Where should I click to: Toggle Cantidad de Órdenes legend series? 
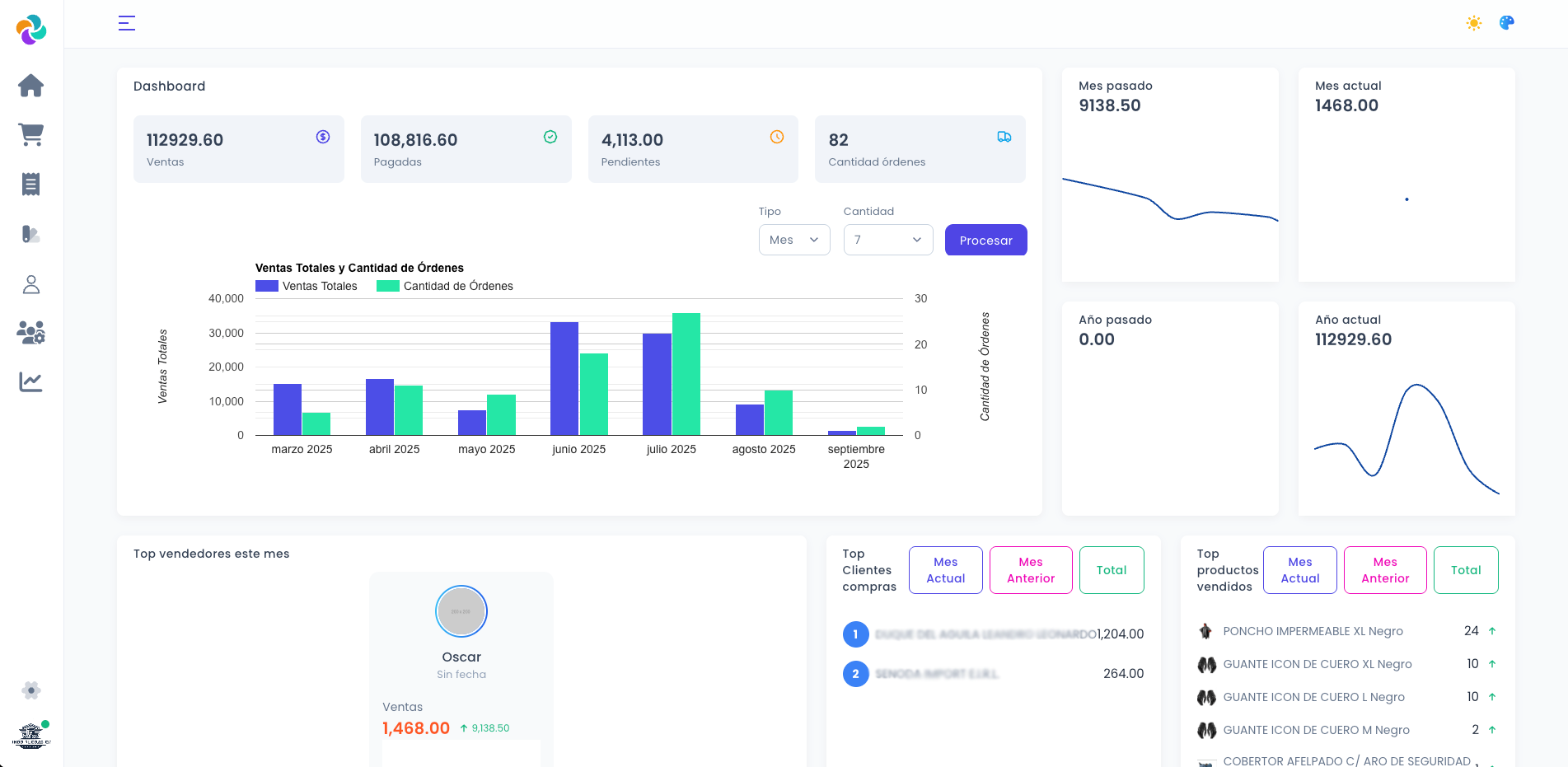pyautogui.click(x=445, y=286)
